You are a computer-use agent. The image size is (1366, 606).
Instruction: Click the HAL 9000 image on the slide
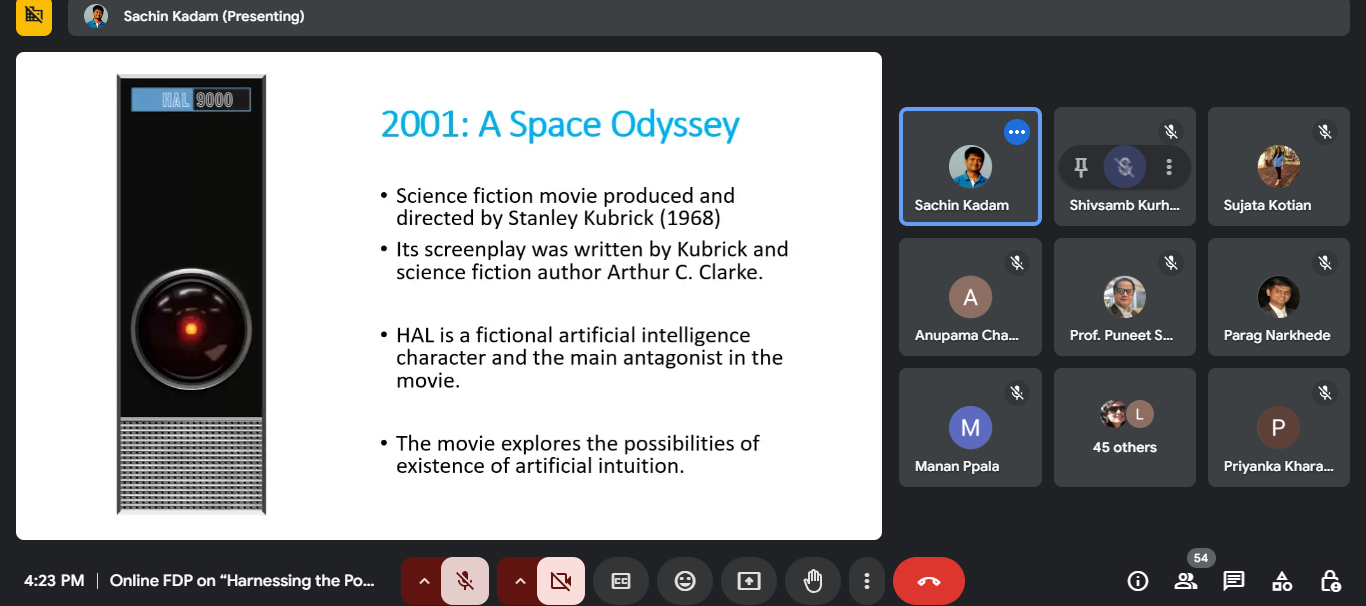191,295
